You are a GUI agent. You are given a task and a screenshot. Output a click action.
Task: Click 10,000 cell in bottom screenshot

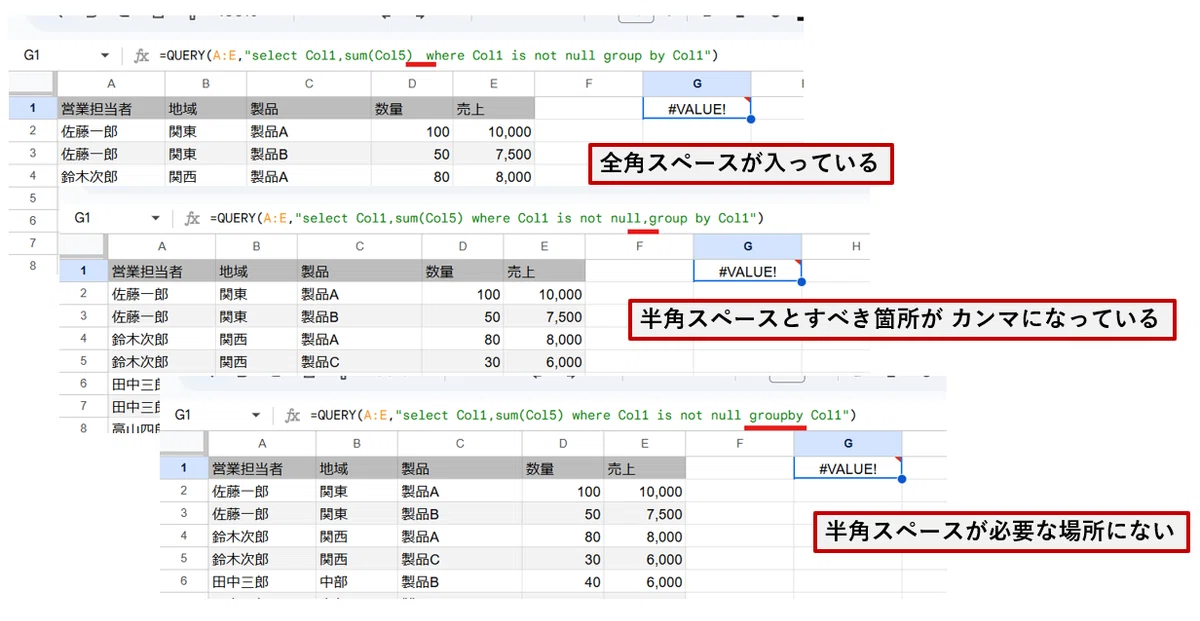(645, 491)
